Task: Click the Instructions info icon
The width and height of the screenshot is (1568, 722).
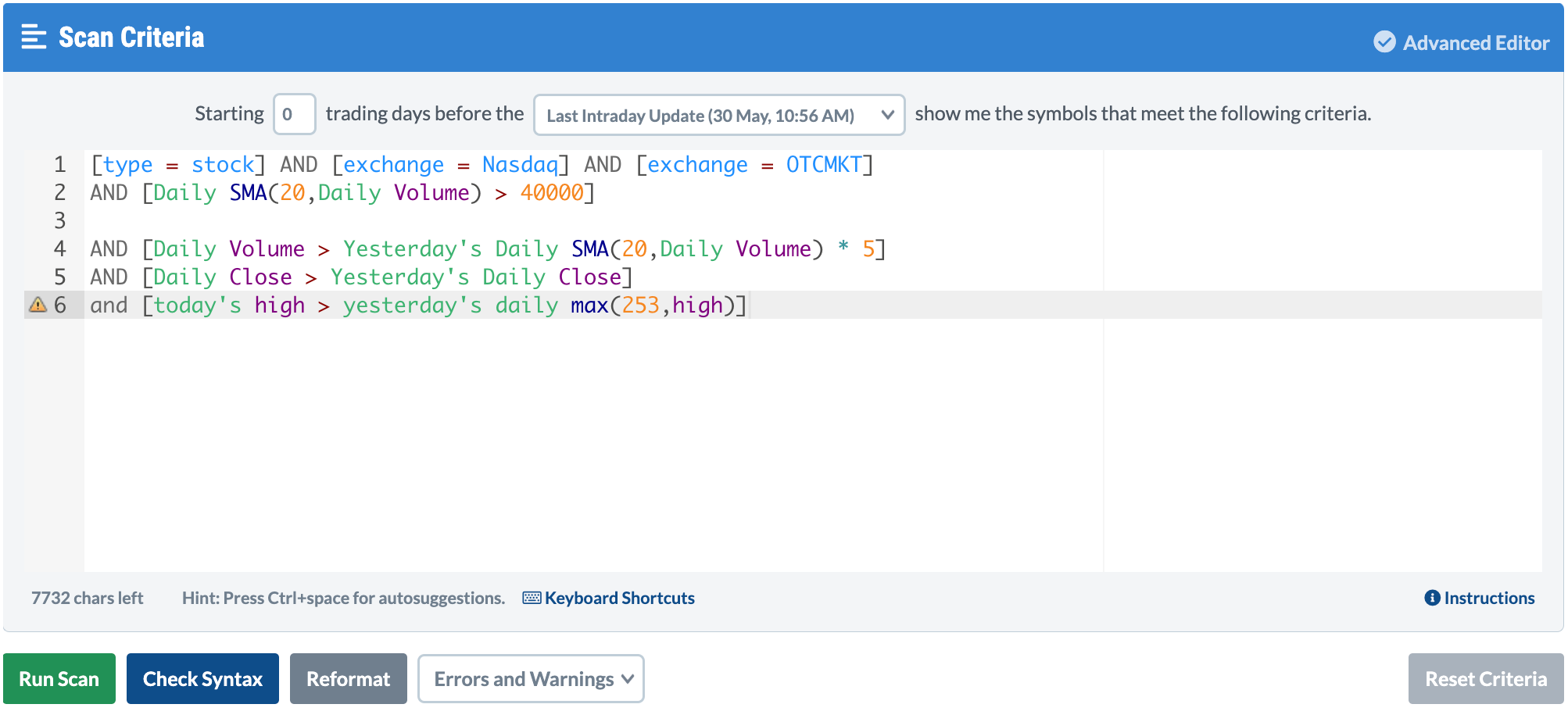Action: [x=1432, y=598]
